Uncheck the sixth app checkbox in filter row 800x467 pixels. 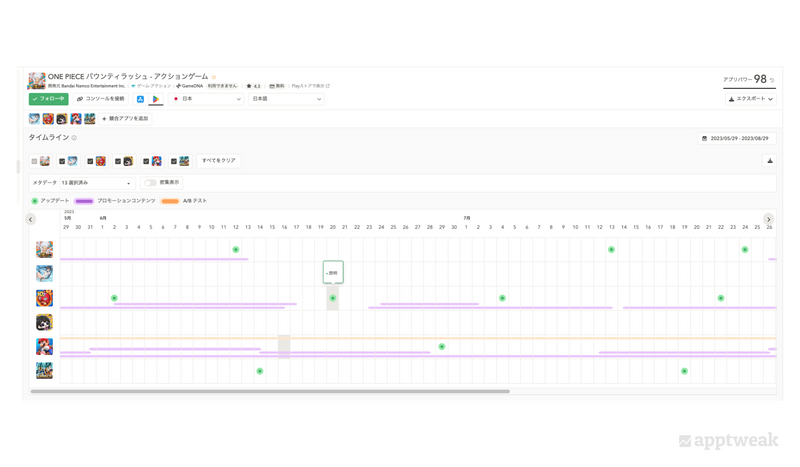(173, 161)
